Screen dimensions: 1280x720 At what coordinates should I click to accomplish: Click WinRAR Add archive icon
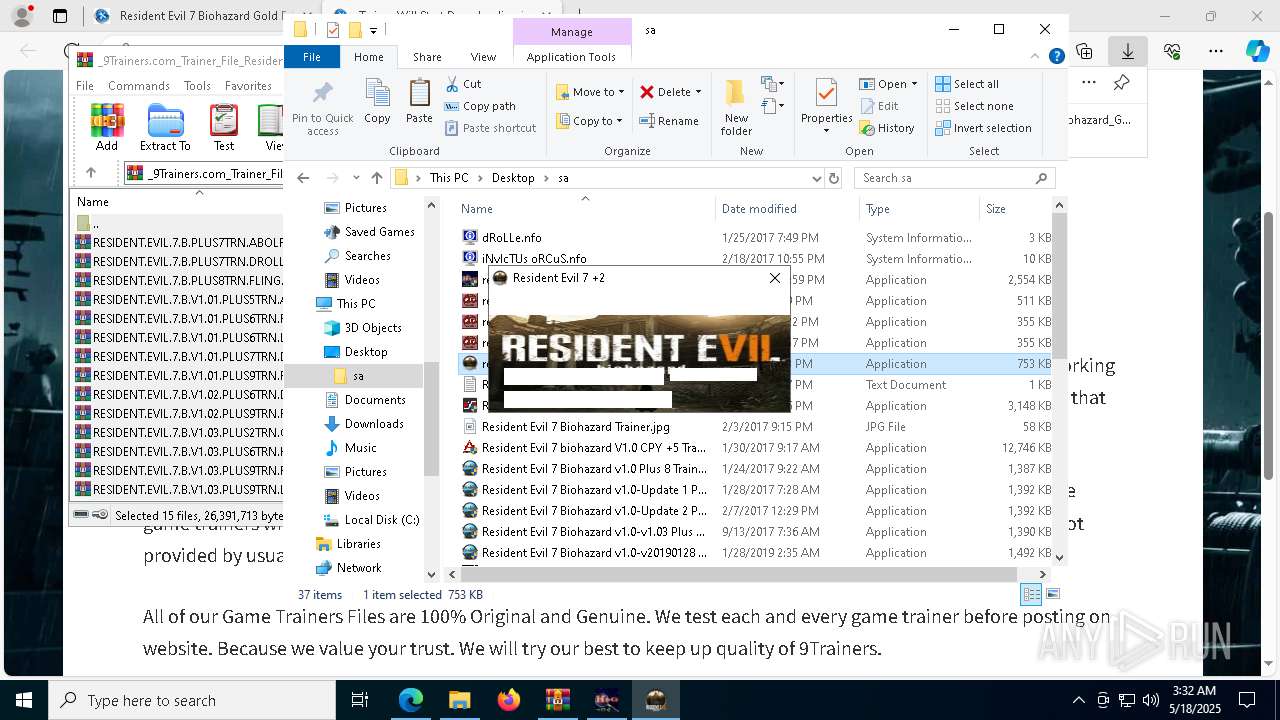[x=107, y=127]
